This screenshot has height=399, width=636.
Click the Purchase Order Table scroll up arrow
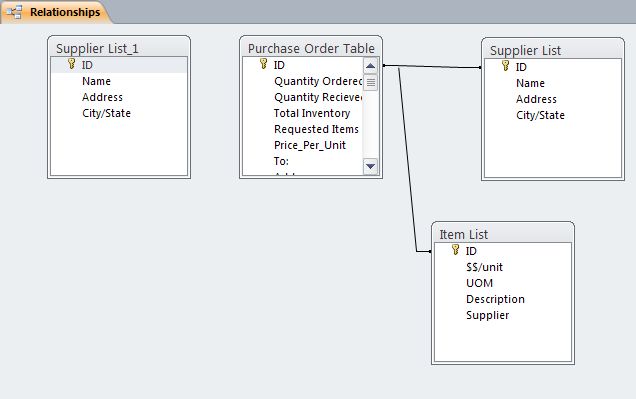point(370,66)
